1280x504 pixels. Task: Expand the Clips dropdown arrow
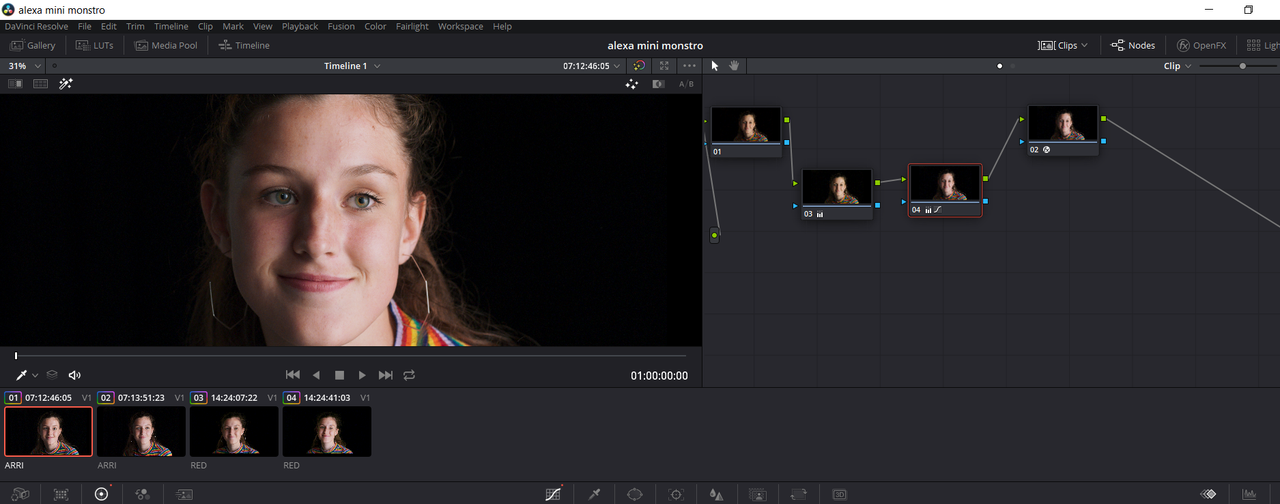click(1084, 45)
